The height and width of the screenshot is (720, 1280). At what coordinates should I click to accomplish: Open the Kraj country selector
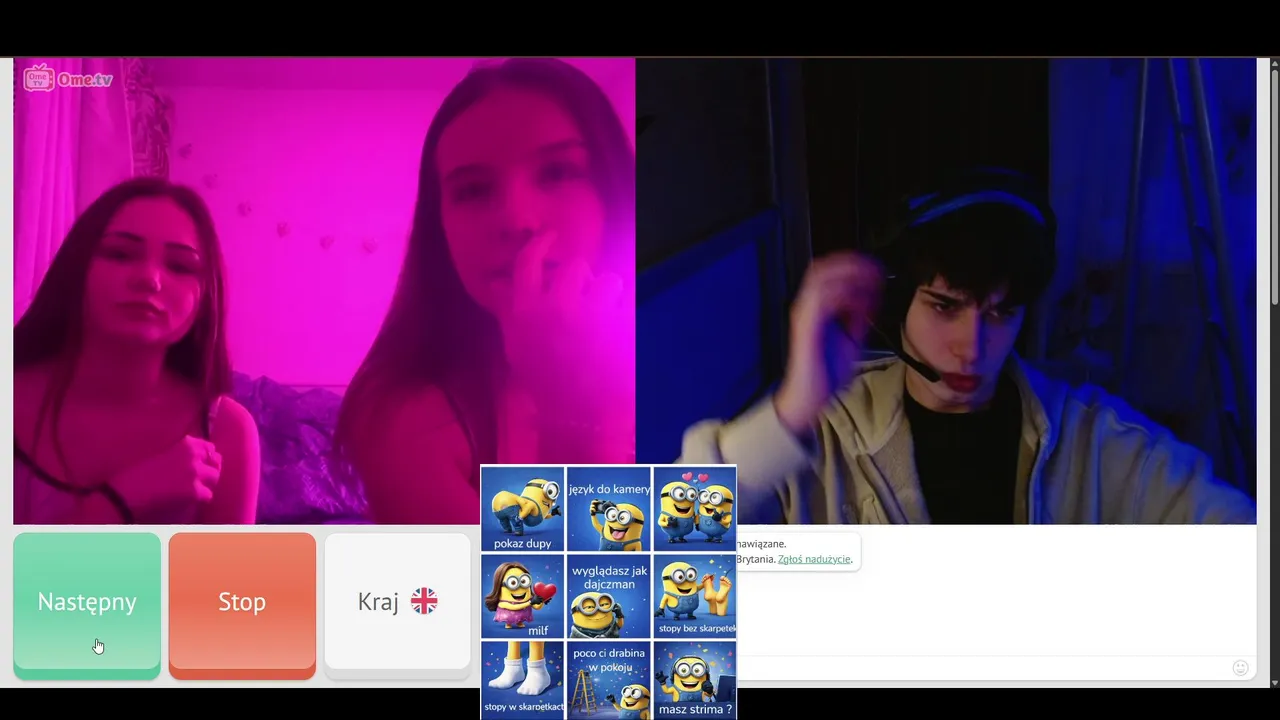click(x=397, y=605)
